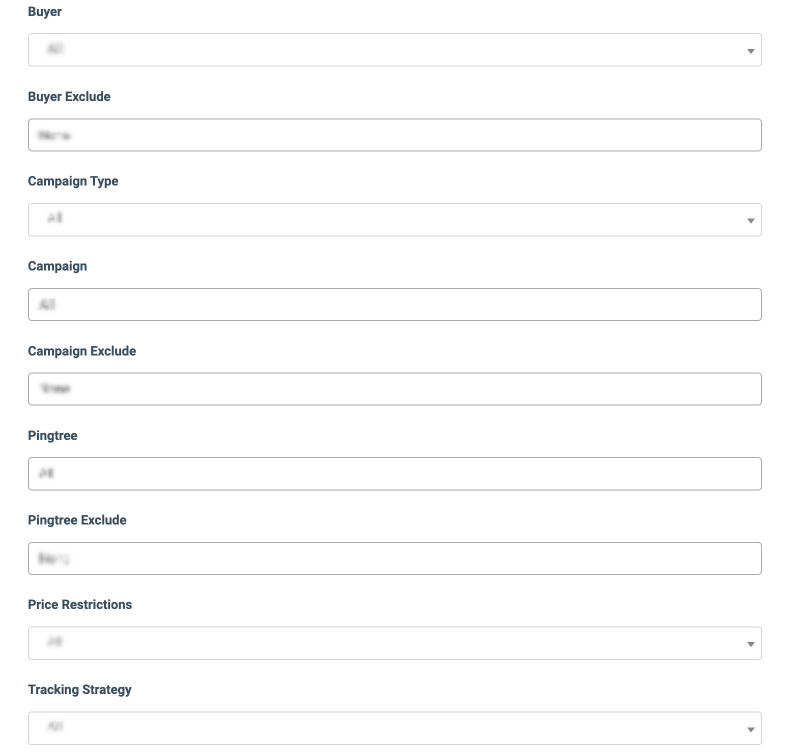
Task: Open the Campaign Type dropdown arrow
Action: [750, 220]
